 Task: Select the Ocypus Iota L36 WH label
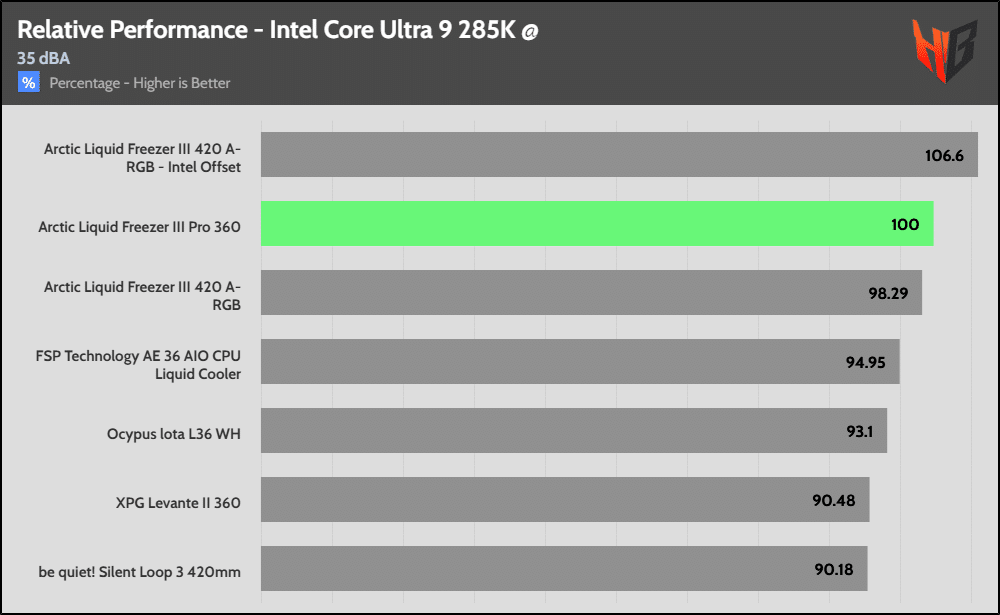click(174, 434)
